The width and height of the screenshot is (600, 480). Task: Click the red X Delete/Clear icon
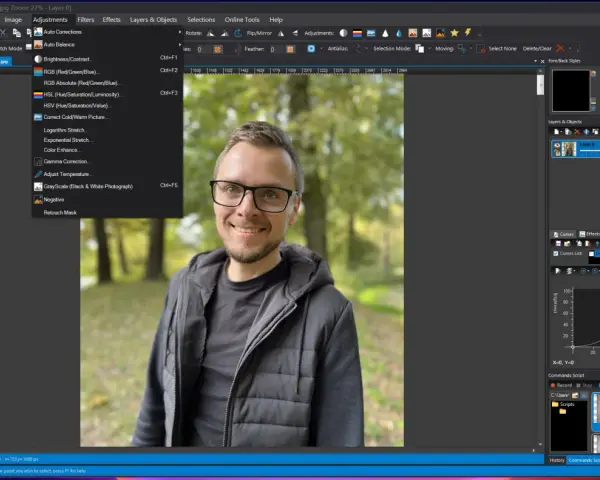560,48
